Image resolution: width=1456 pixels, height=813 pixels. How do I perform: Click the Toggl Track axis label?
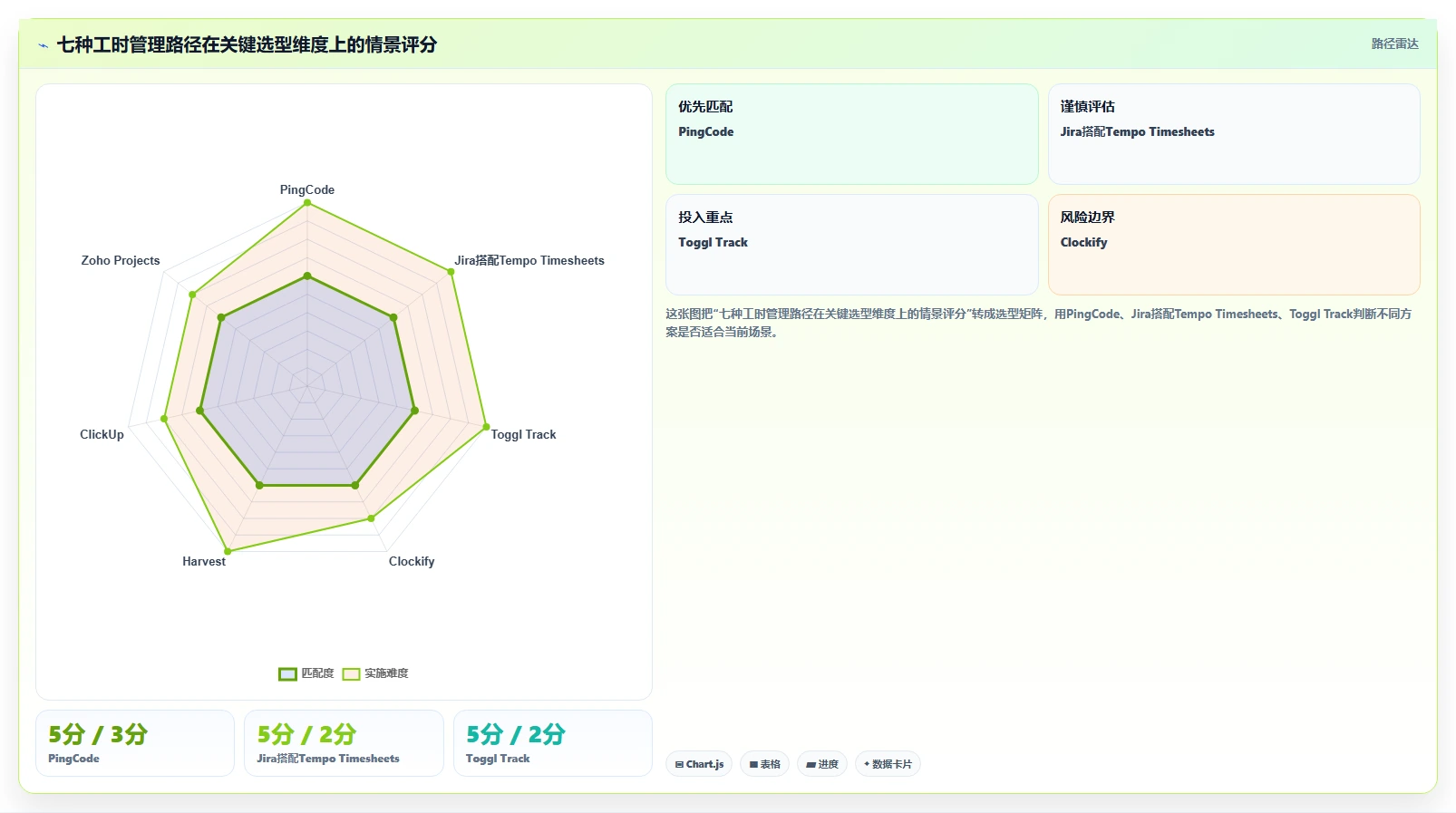point(523,434)
